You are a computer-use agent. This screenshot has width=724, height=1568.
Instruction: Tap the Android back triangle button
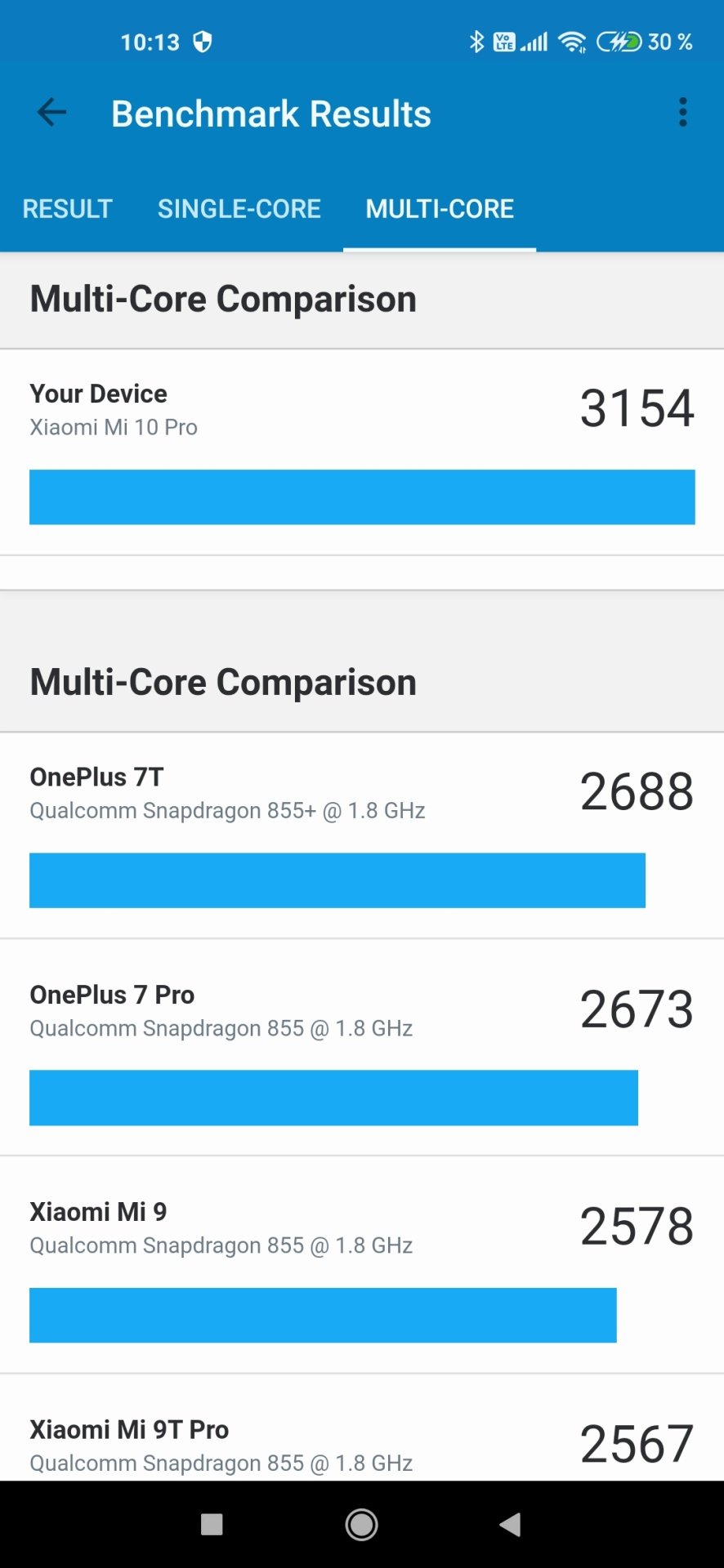510,1524
